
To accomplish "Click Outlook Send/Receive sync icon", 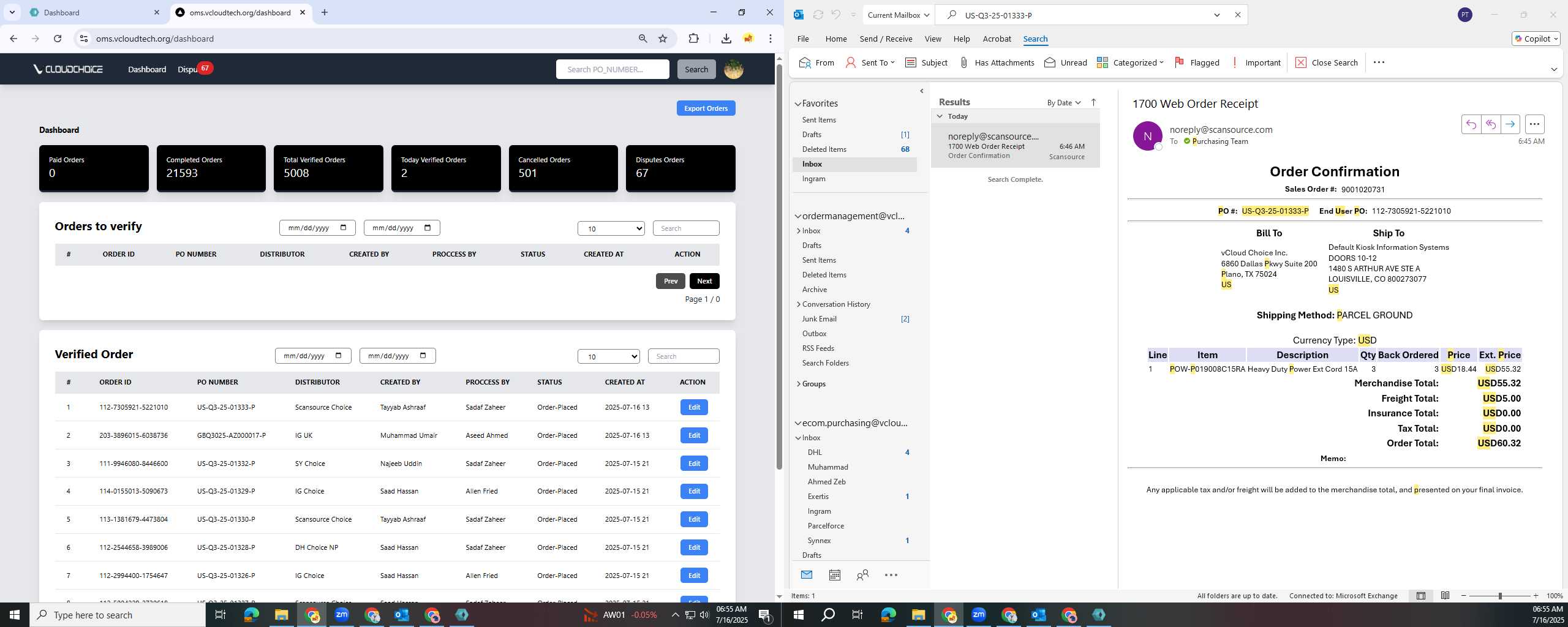I will [818, 15].
